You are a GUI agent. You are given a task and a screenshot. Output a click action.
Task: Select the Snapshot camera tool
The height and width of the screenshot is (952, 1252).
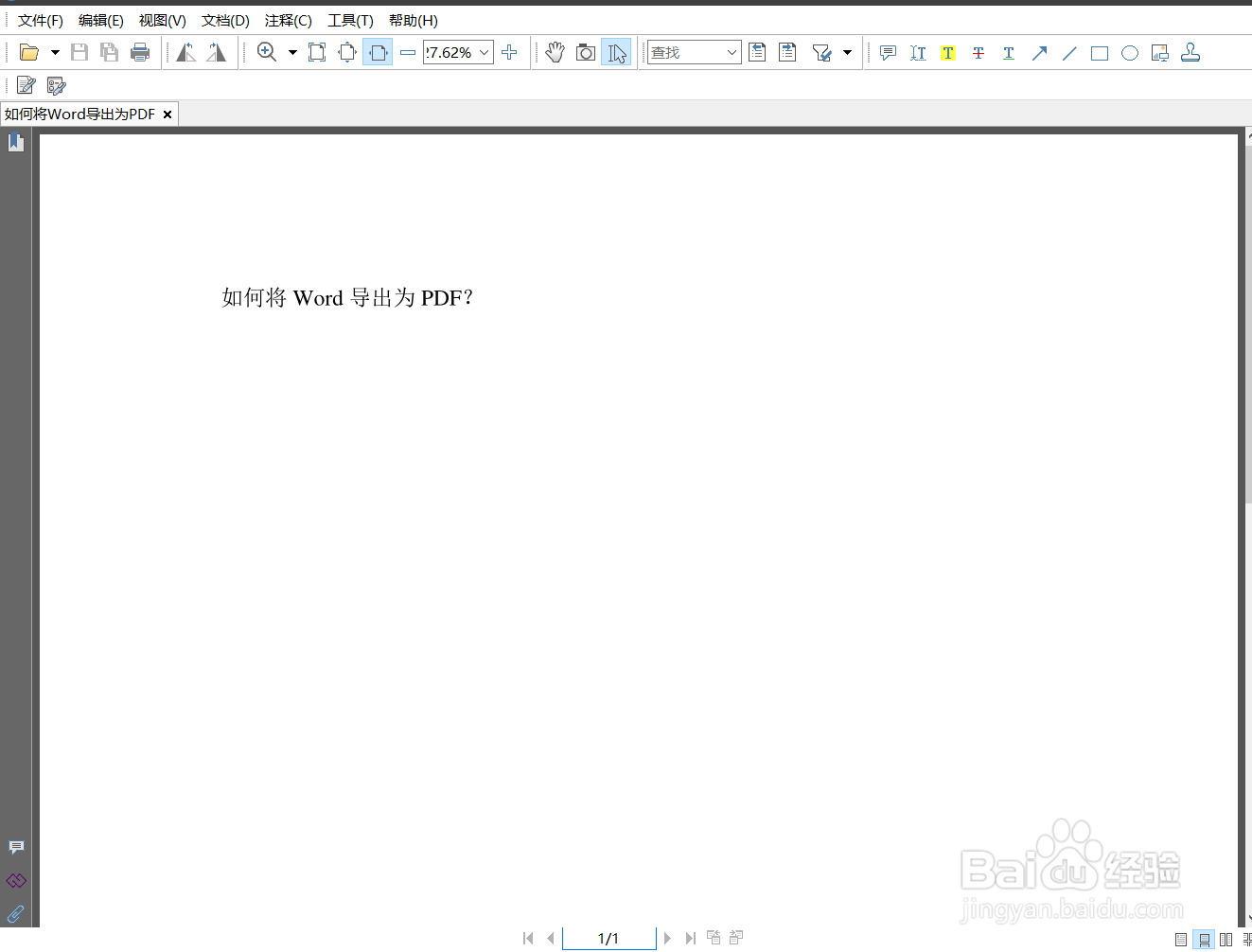[x=586, y=53]
